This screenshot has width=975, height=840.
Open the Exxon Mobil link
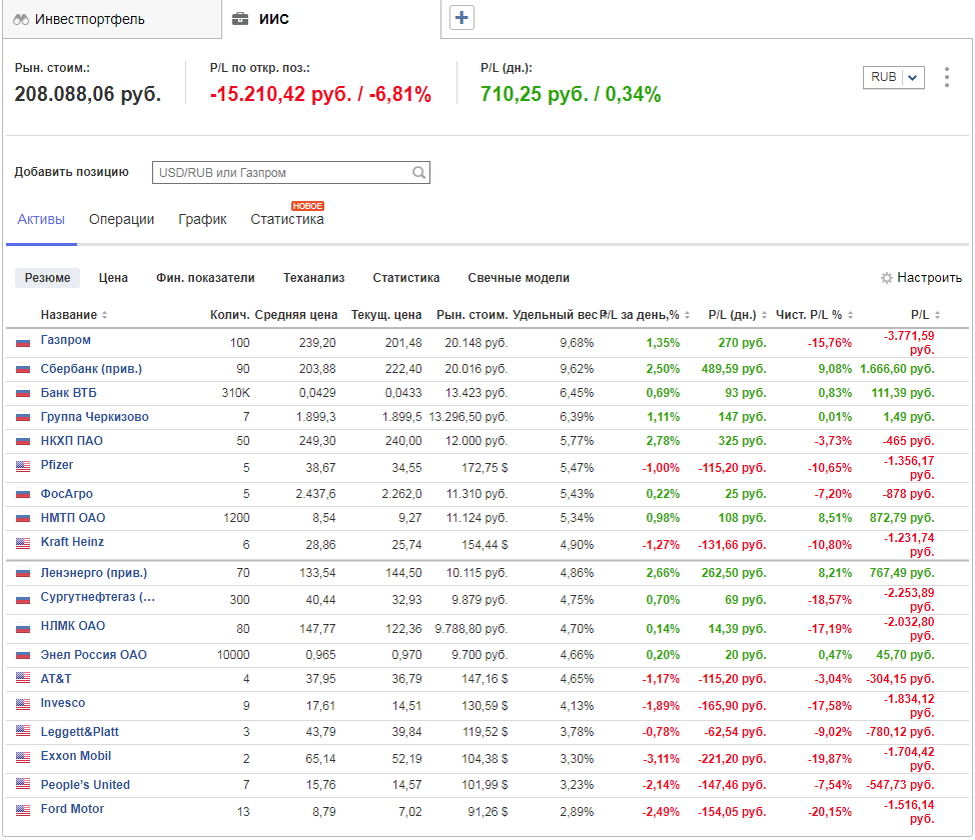pos(76,756)
